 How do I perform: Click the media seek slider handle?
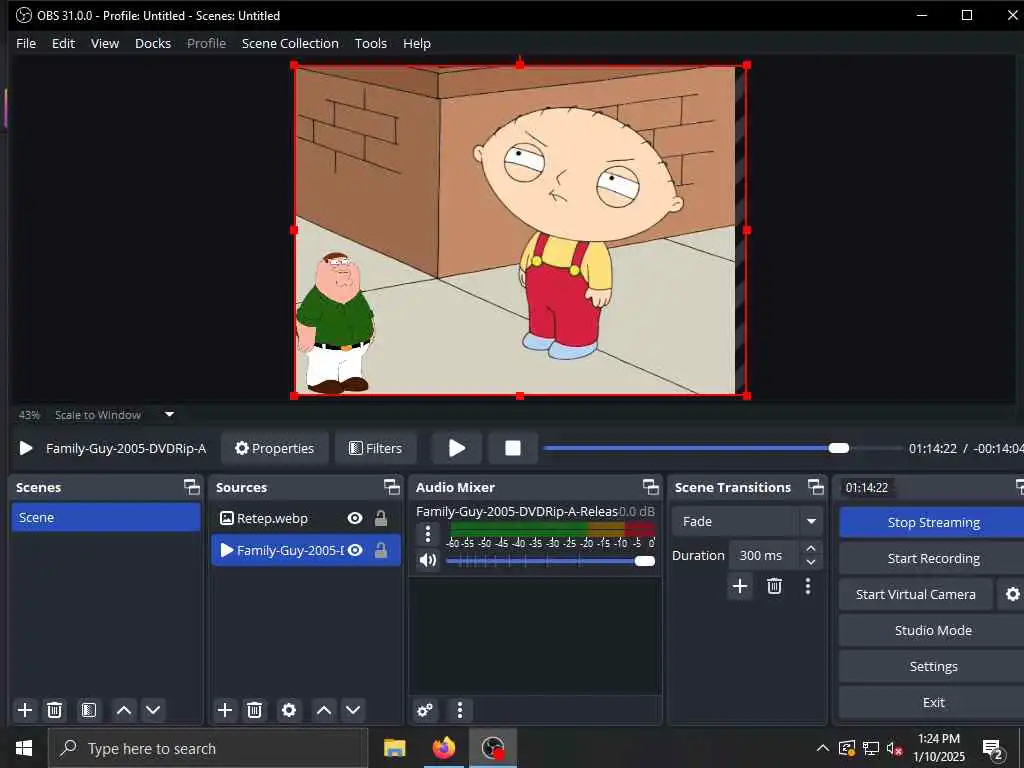pyautogui.click(x=839, y=448)
